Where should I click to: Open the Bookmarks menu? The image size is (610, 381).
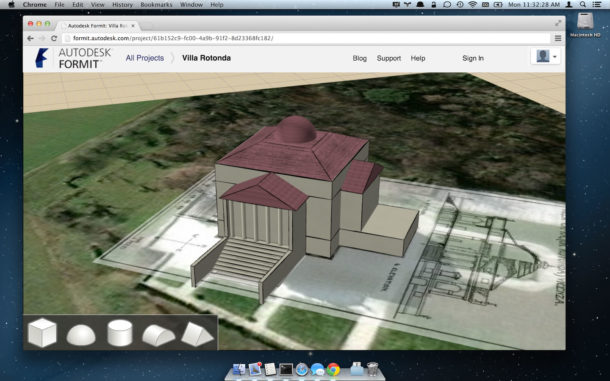point(156,5)
